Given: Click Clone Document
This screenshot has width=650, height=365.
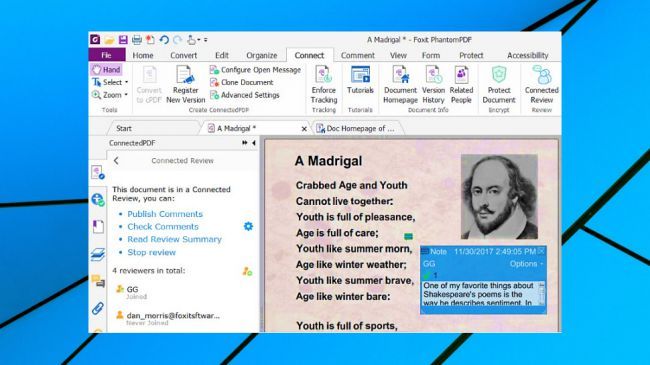Looking at the screenshot, I should [242, 83].
